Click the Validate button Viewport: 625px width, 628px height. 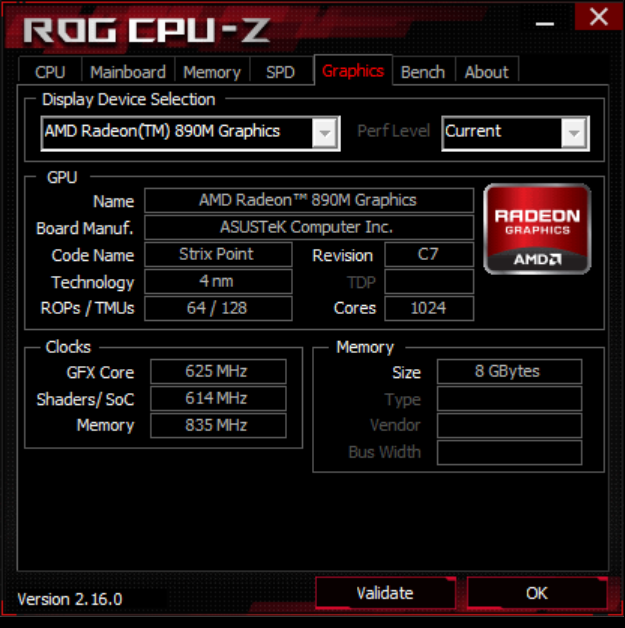385,593
